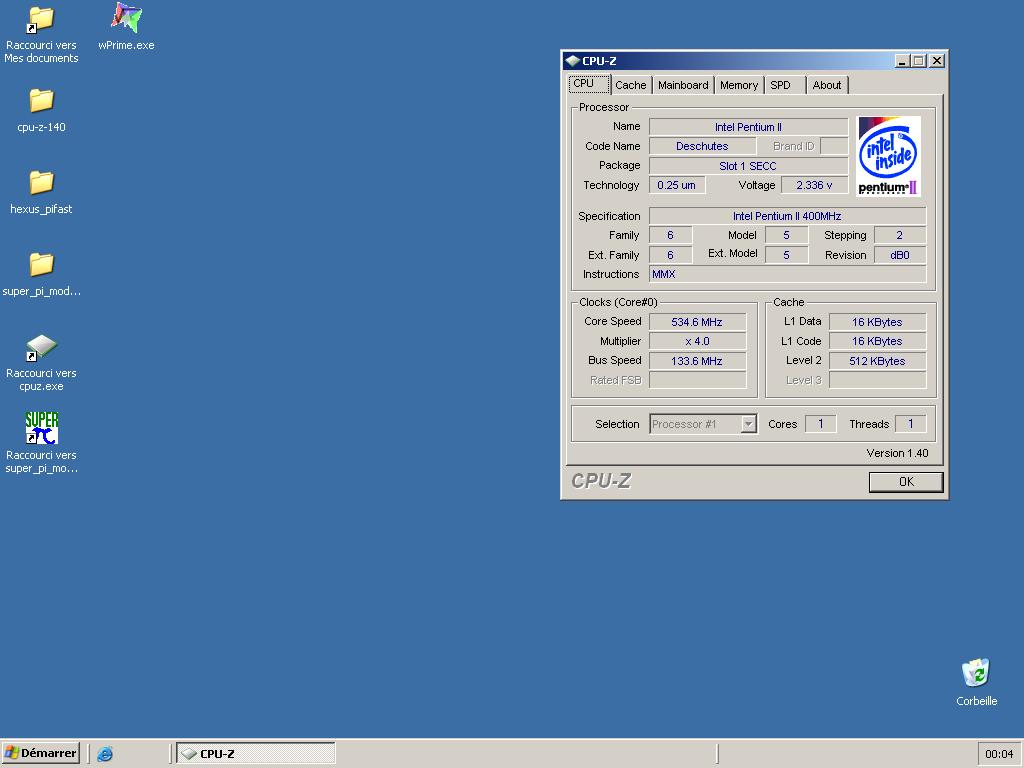Click the Technology value 0.25 um

[677, 185]
